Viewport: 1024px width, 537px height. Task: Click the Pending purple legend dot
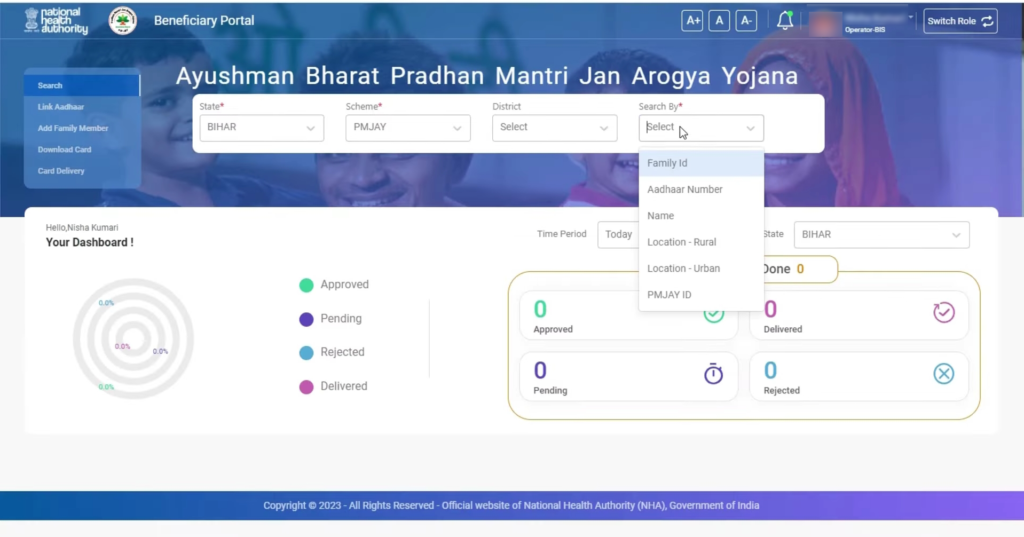tap(306, 319)
